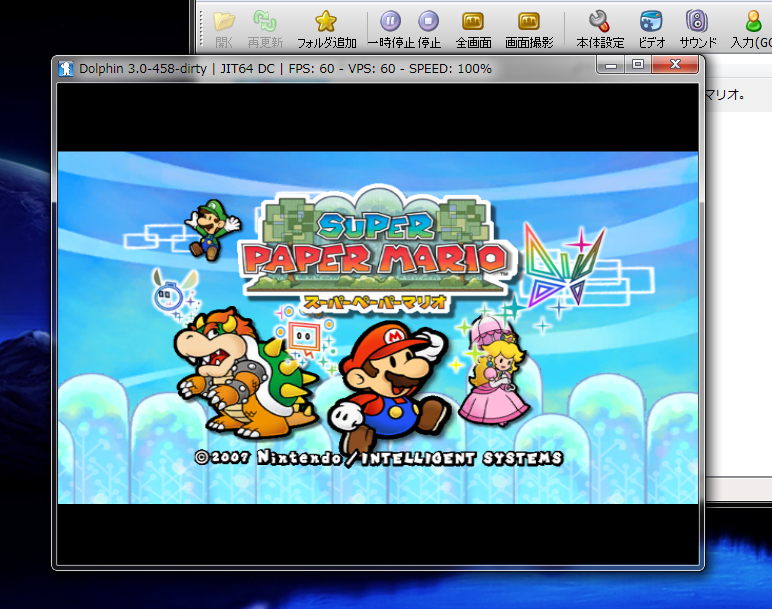Open the 入力(GC) controller settings icon

(753, 22)
